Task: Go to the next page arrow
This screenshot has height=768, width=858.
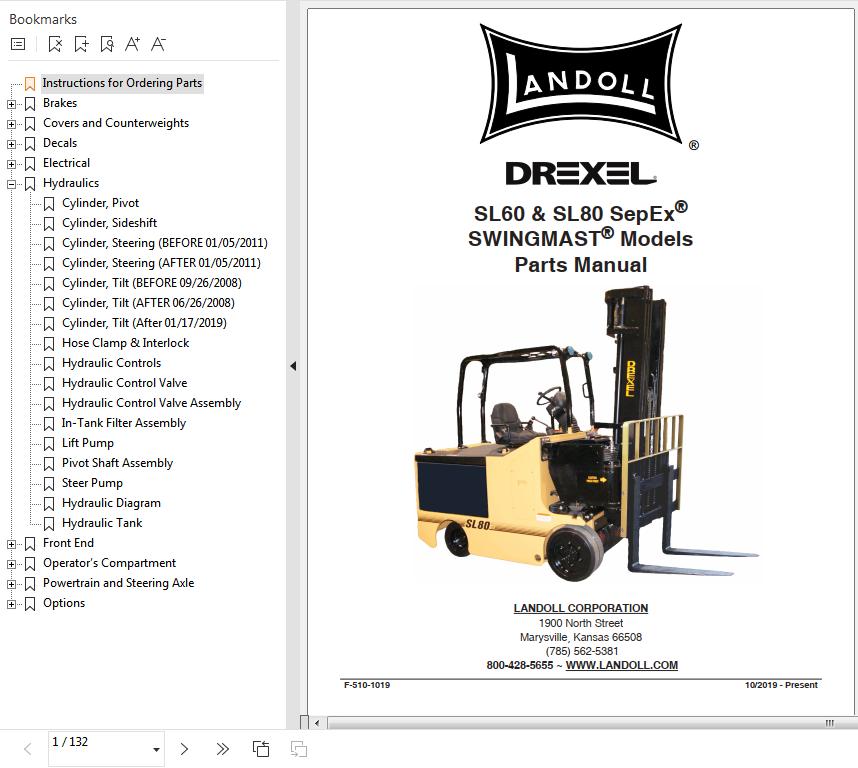Action: click(184, 749)
